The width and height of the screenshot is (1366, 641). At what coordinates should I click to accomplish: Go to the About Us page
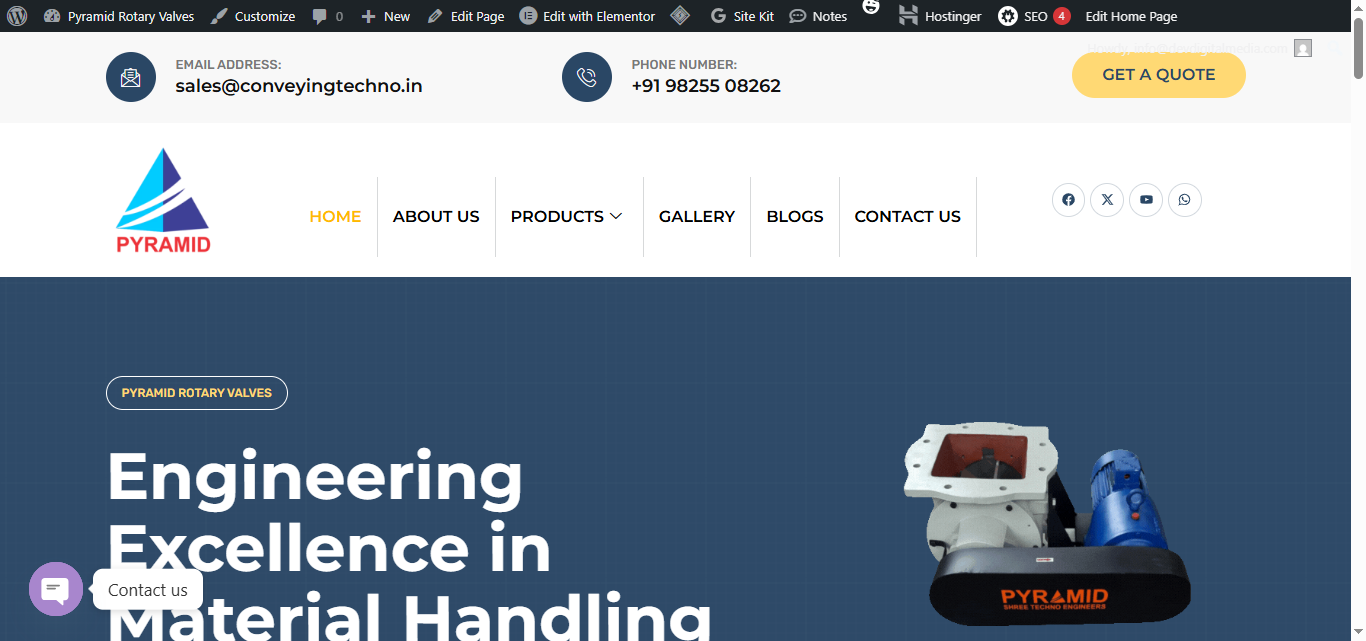436,216
